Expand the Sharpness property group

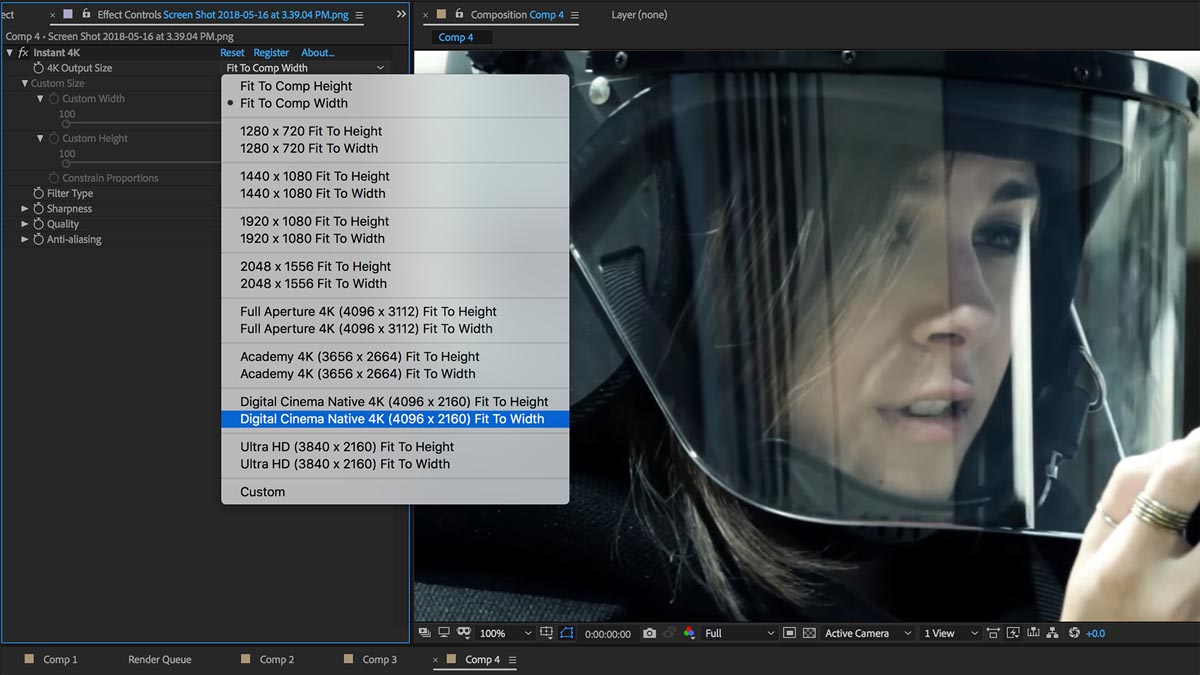(x=25, y=209)
